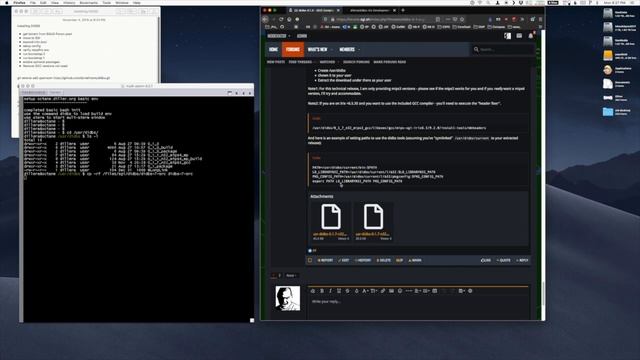Open the What's New navigation tab
Image resolution: width=640 pixels, height=360 pixels.
tap(318, 49)
